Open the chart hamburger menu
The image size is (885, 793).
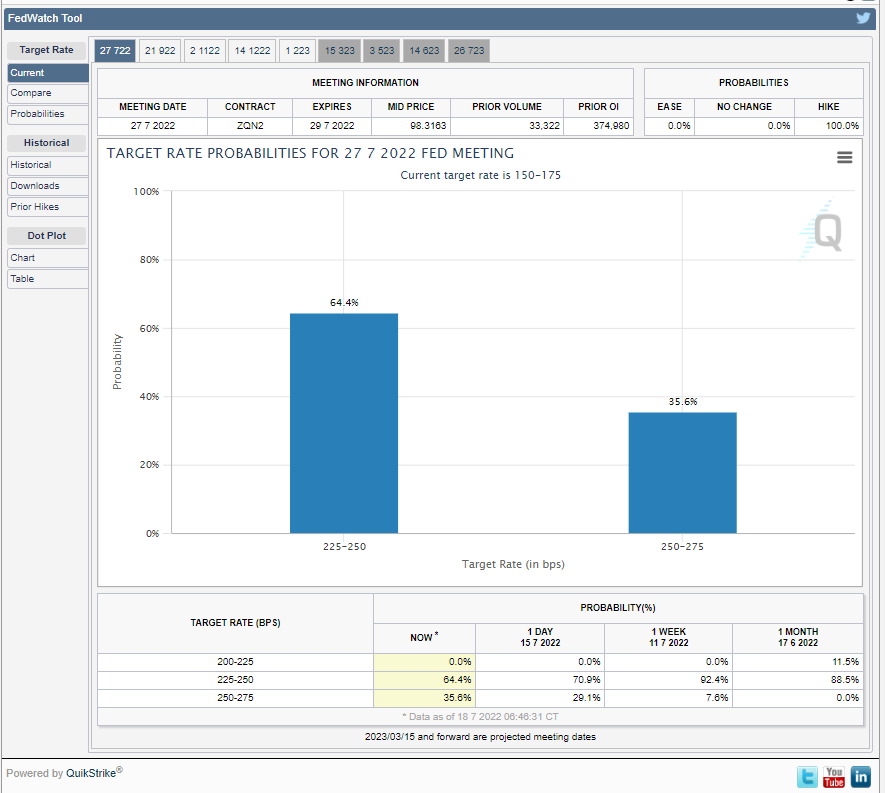point(844,157)
